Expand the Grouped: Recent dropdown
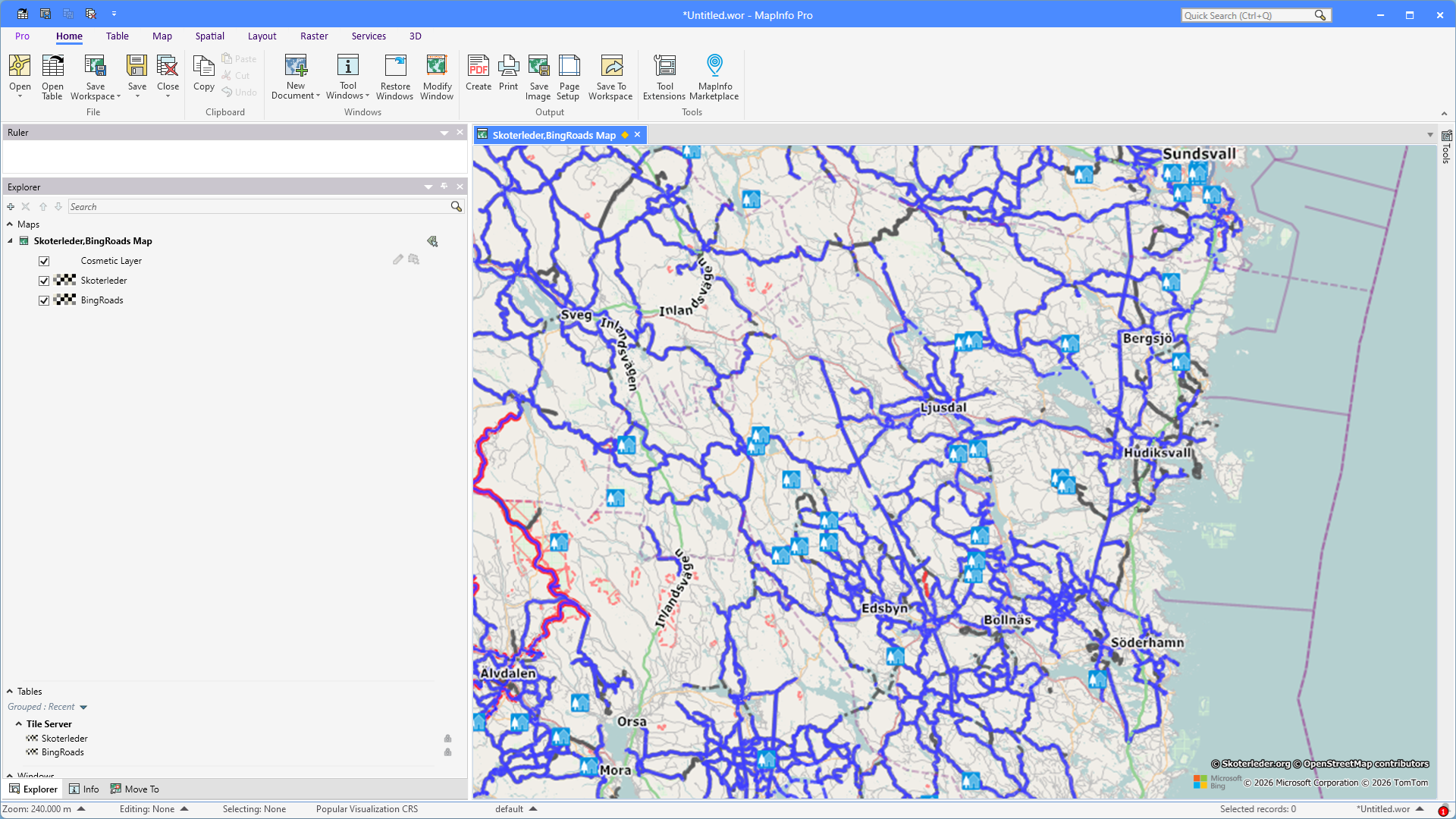 (83, 708)
